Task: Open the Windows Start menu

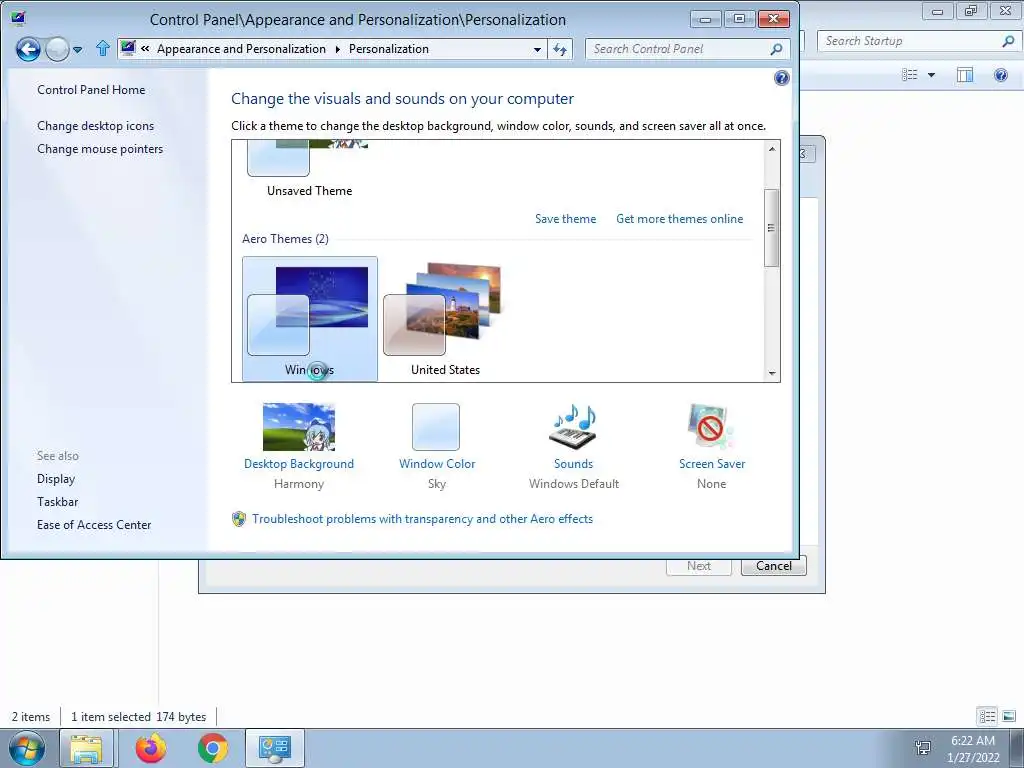Action: click(27, 748)
